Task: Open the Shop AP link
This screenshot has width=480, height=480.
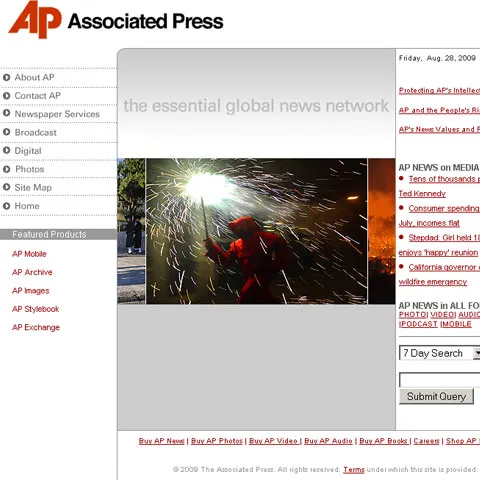Action: (x=462, y=441)
